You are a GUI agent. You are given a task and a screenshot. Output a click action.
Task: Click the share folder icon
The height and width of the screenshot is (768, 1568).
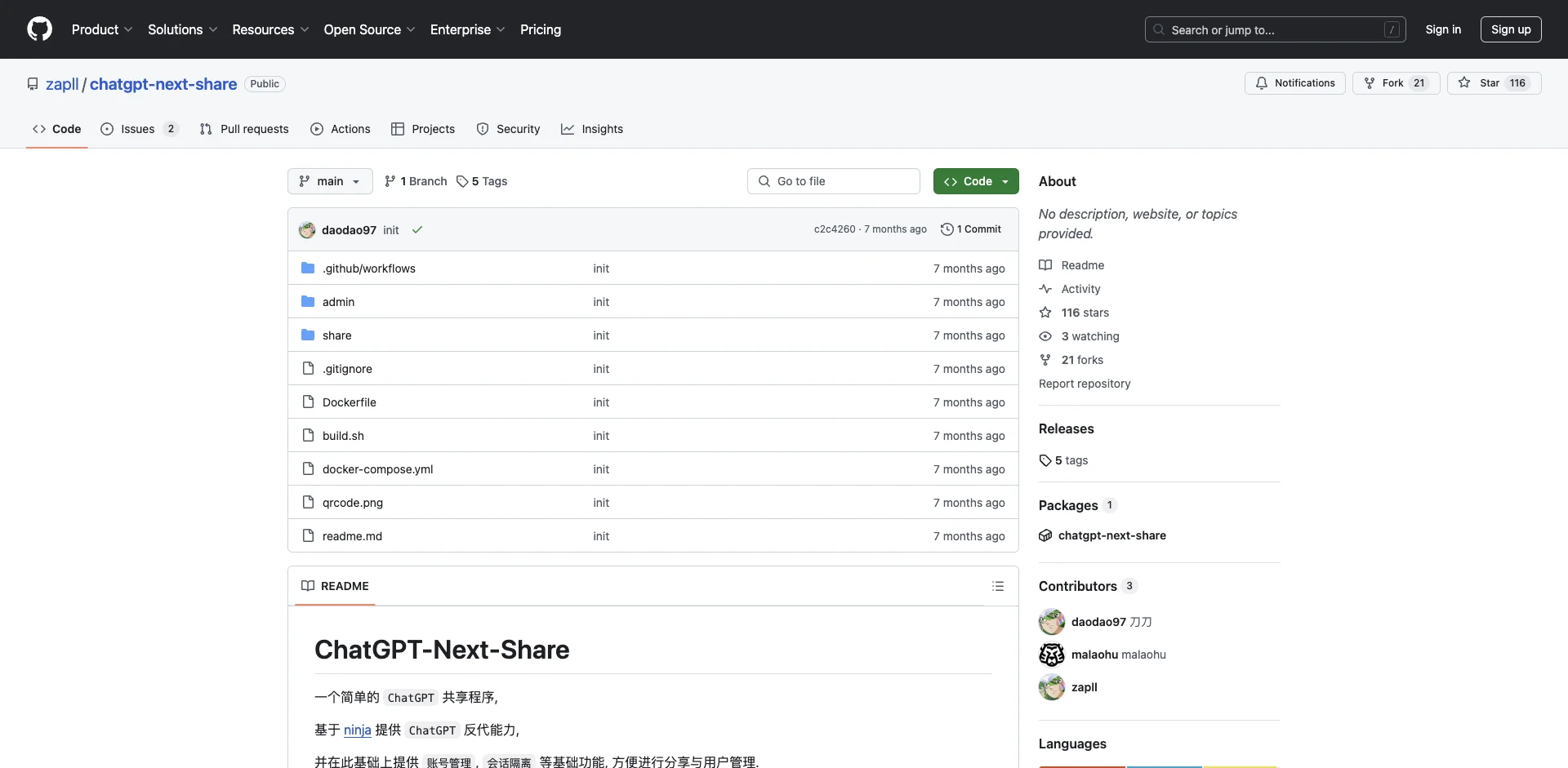pyautogui.click(x=308, y=335)
